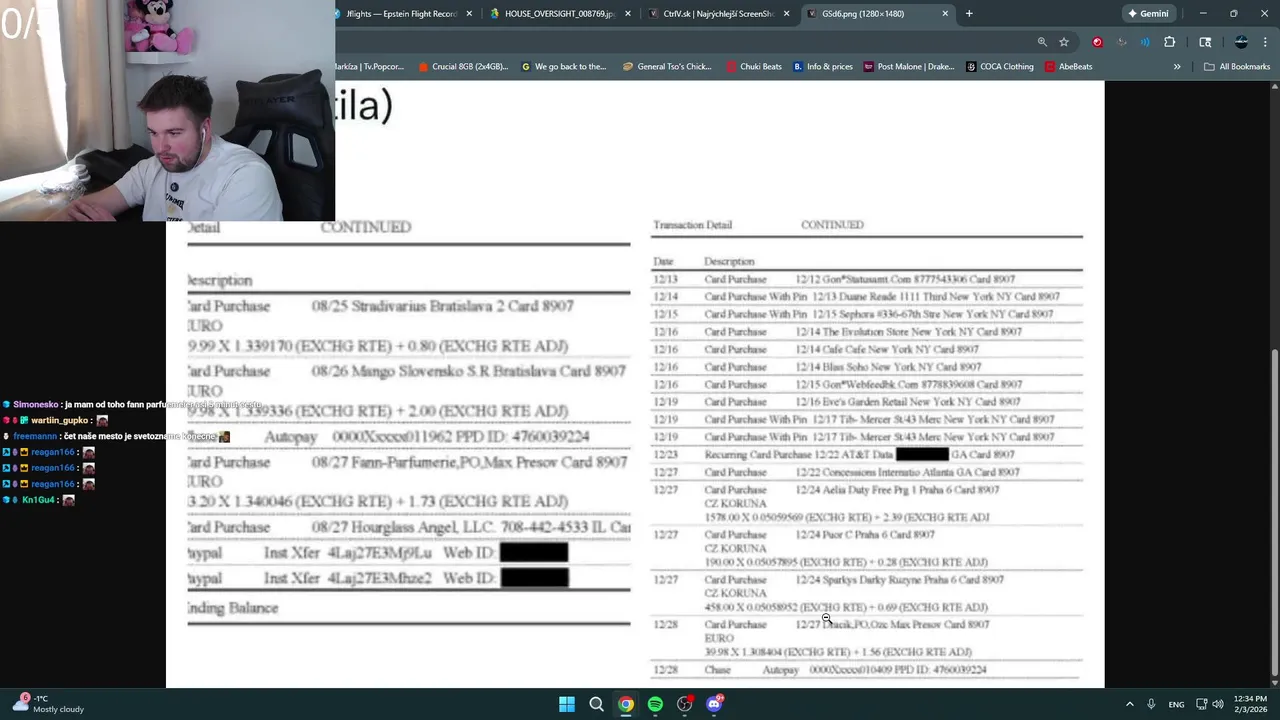Viewport: 1280px width, 720px height.
Task: Click 'Fann-Parfumerie,PO,Max Presov' transaction line
Action: (x=468, y=462)
